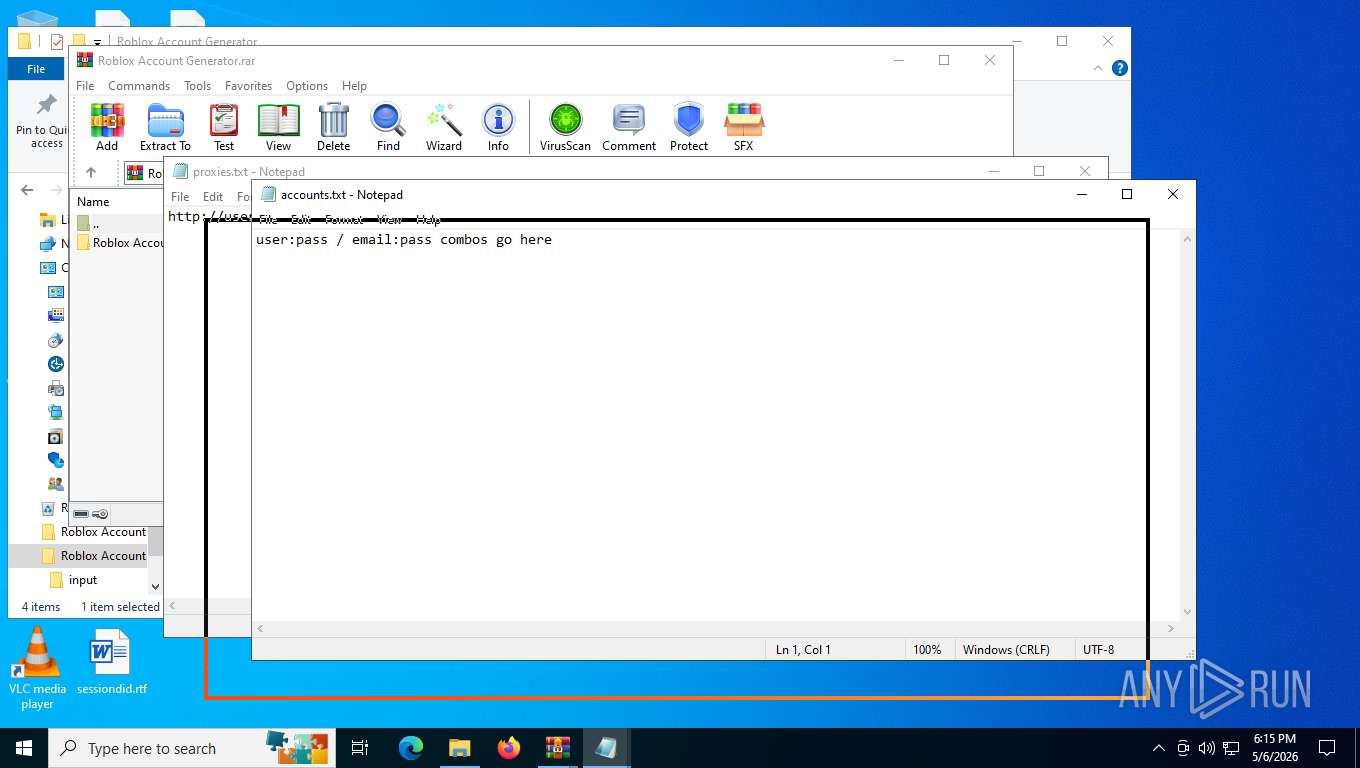Open the File menu in WinRAR
This screenshot has height=768, width=1360.
pyautogui.click(x=85, y=86)
